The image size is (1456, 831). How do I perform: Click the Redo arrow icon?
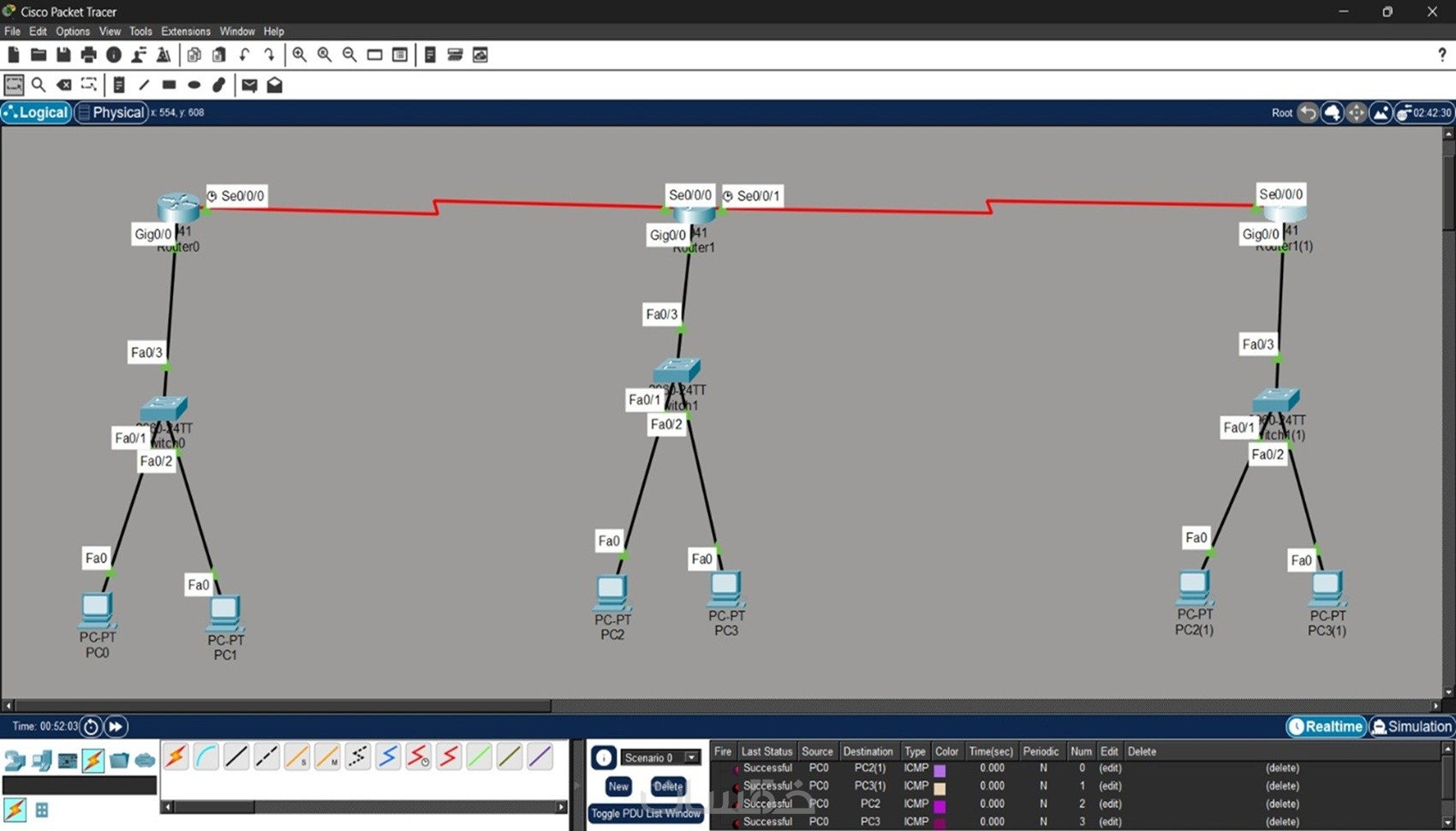pyautogui.click(x=269, y=55)
